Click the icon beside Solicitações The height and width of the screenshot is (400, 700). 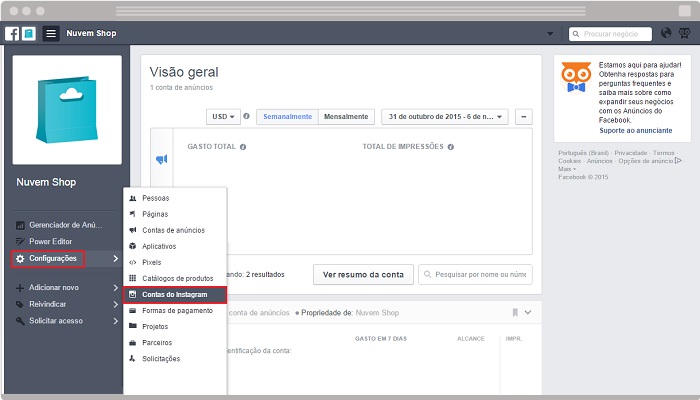point(132,358)
